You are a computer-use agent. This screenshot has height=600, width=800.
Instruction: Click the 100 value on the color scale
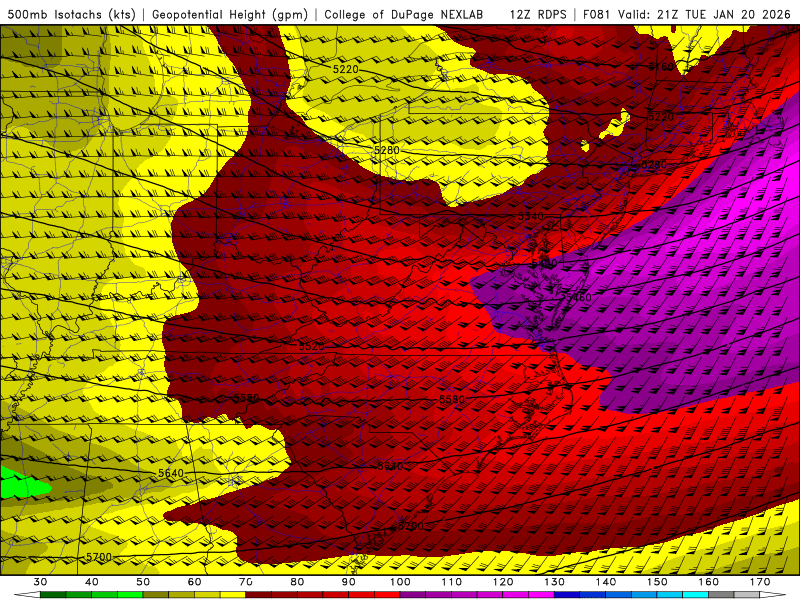[x=400, y=582]
